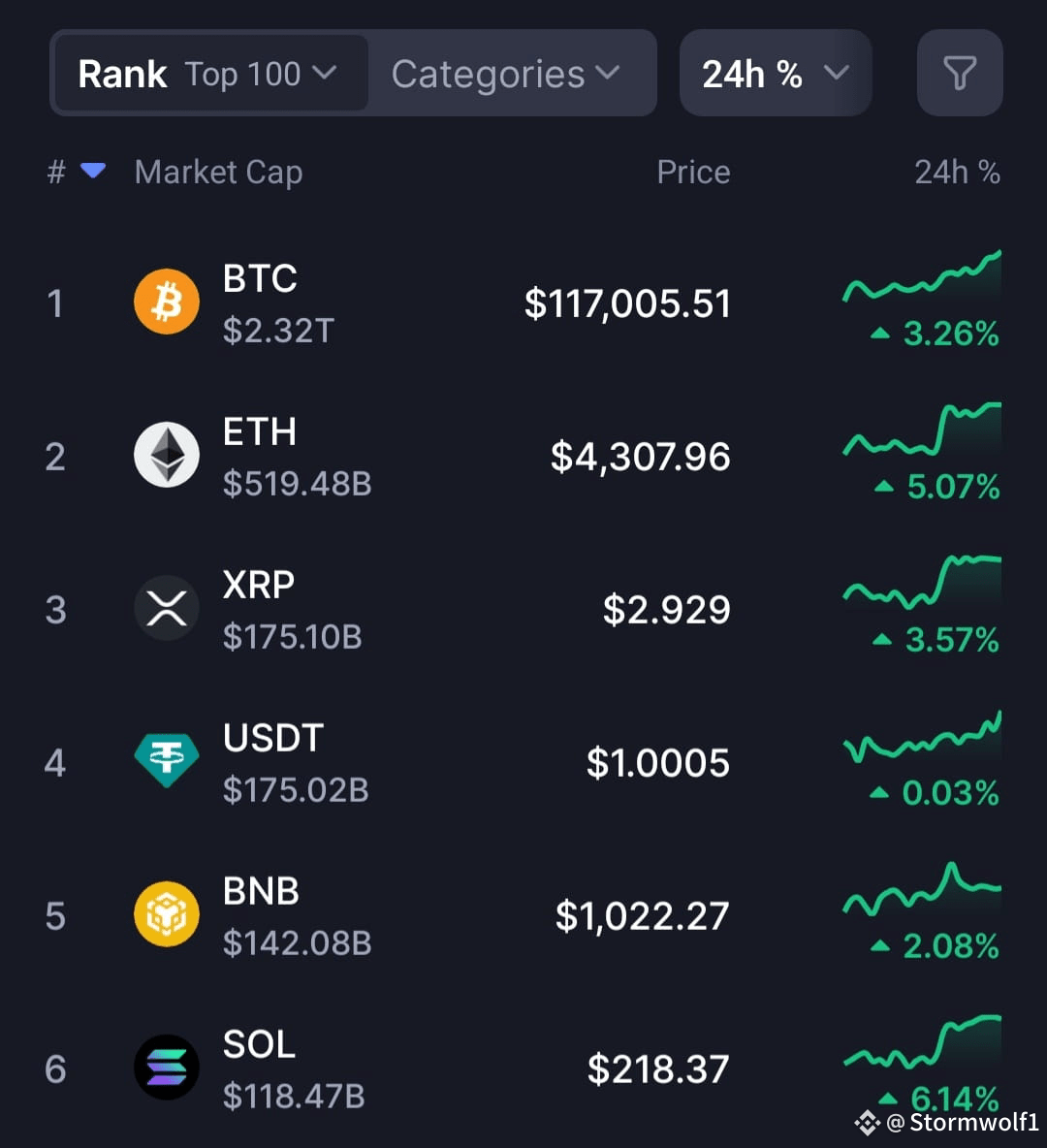Sort by Market Cap column header
The image size is (1047, 1148).
(x=218, y=173)
